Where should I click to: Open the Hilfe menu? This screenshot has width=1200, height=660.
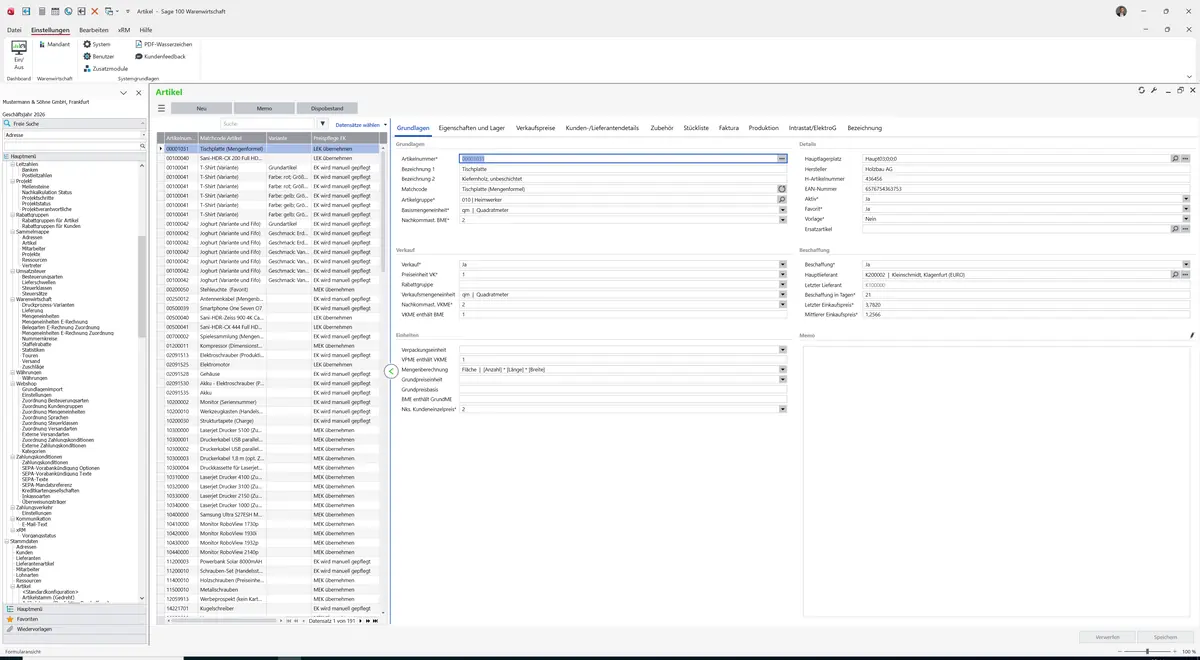[146, 30]
